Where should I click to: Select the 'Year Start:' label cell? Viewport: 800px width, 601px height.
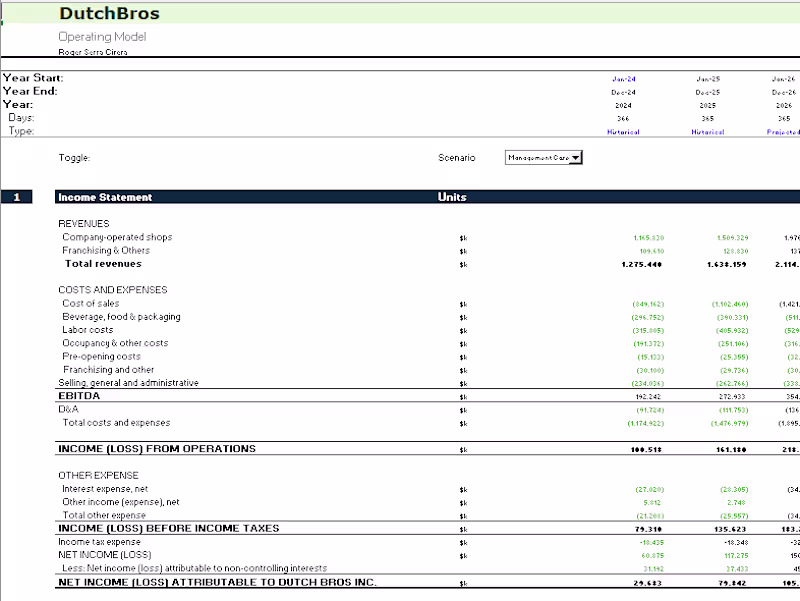(x=33, y=78)
